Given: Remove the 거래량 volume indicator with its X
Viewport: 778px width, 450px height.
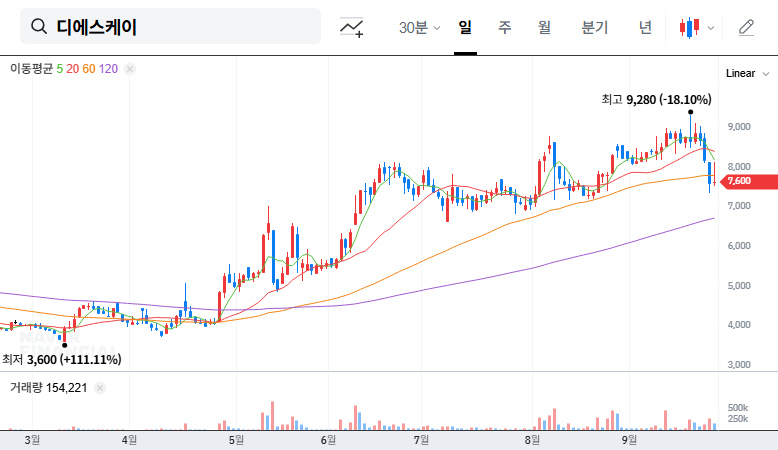Looking at the screenshot, I should pyautogui.click(x=100, y=388).
